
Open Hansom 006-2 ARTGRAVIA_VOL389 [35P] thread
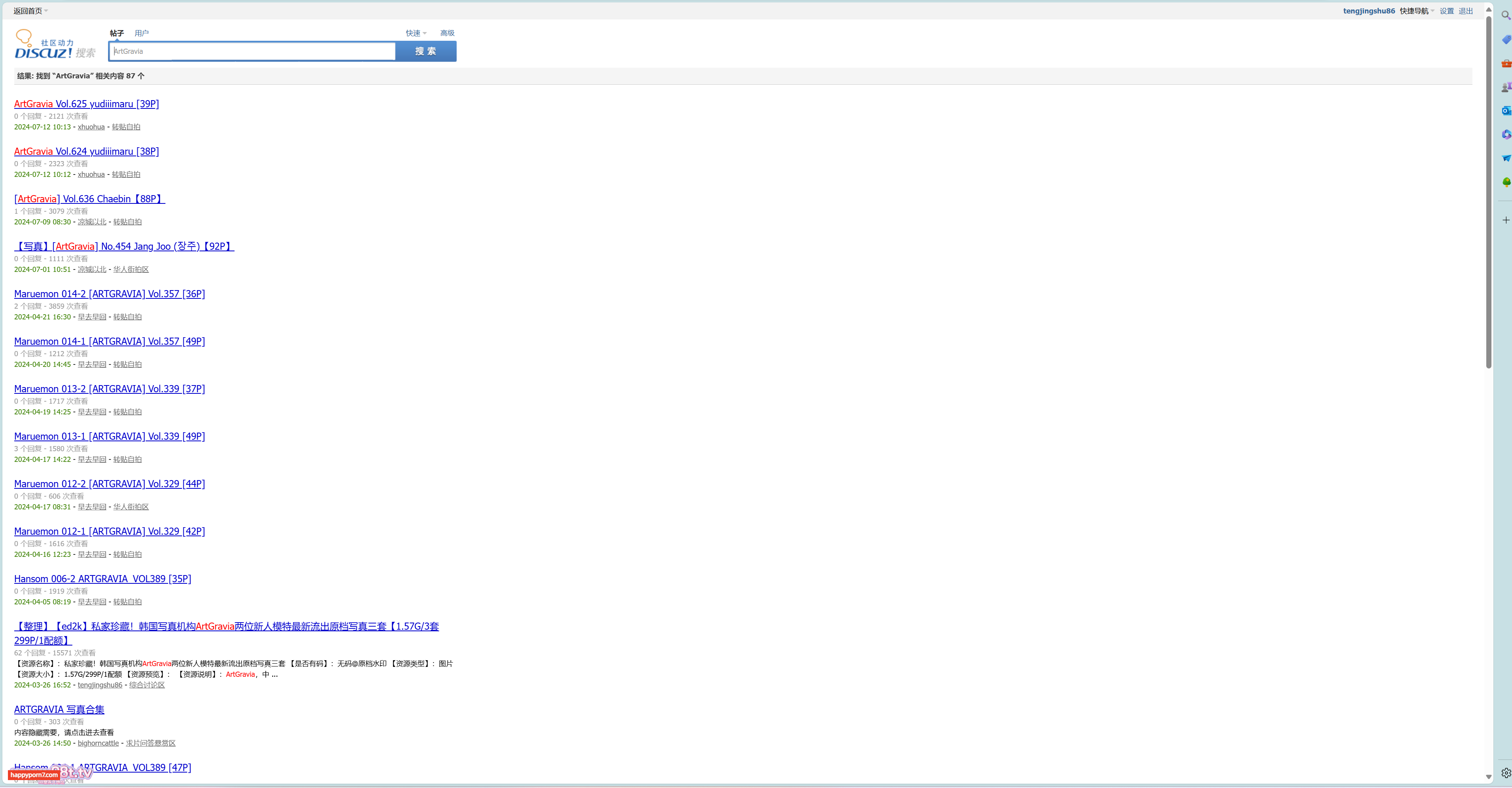point(103,579)
